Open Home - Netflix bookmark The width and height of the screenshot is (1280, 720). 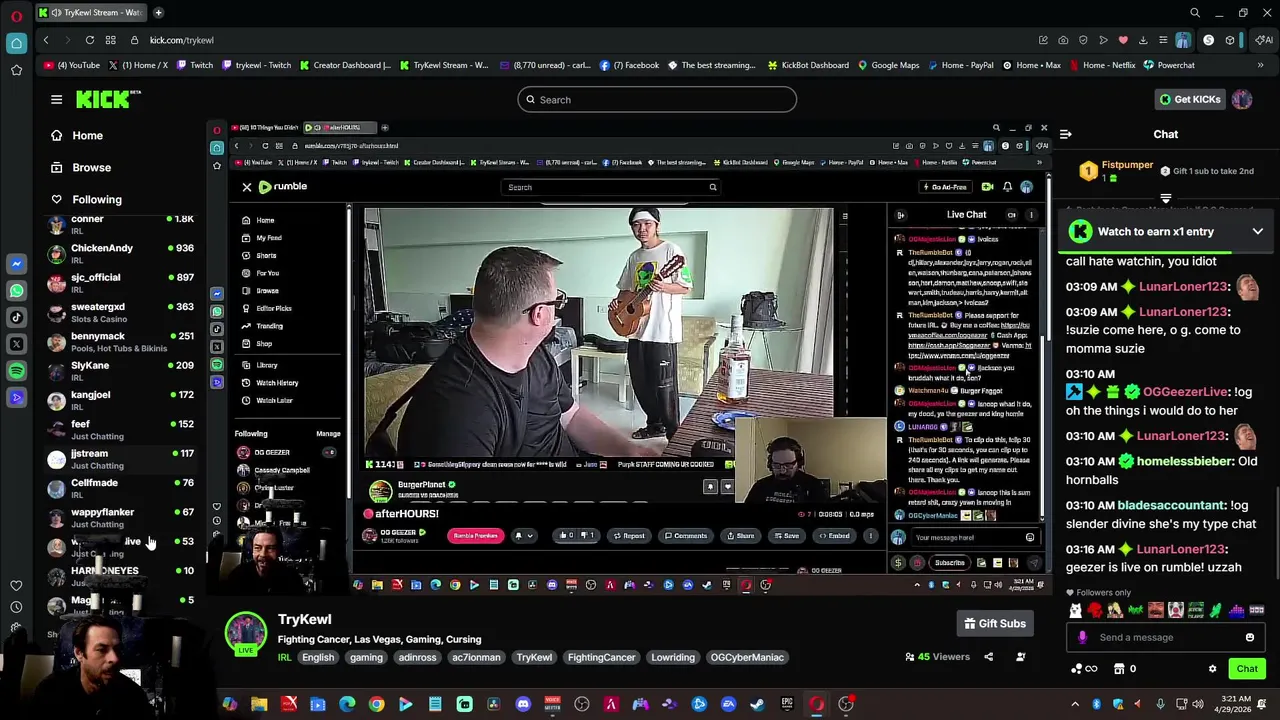(1102, 65)
